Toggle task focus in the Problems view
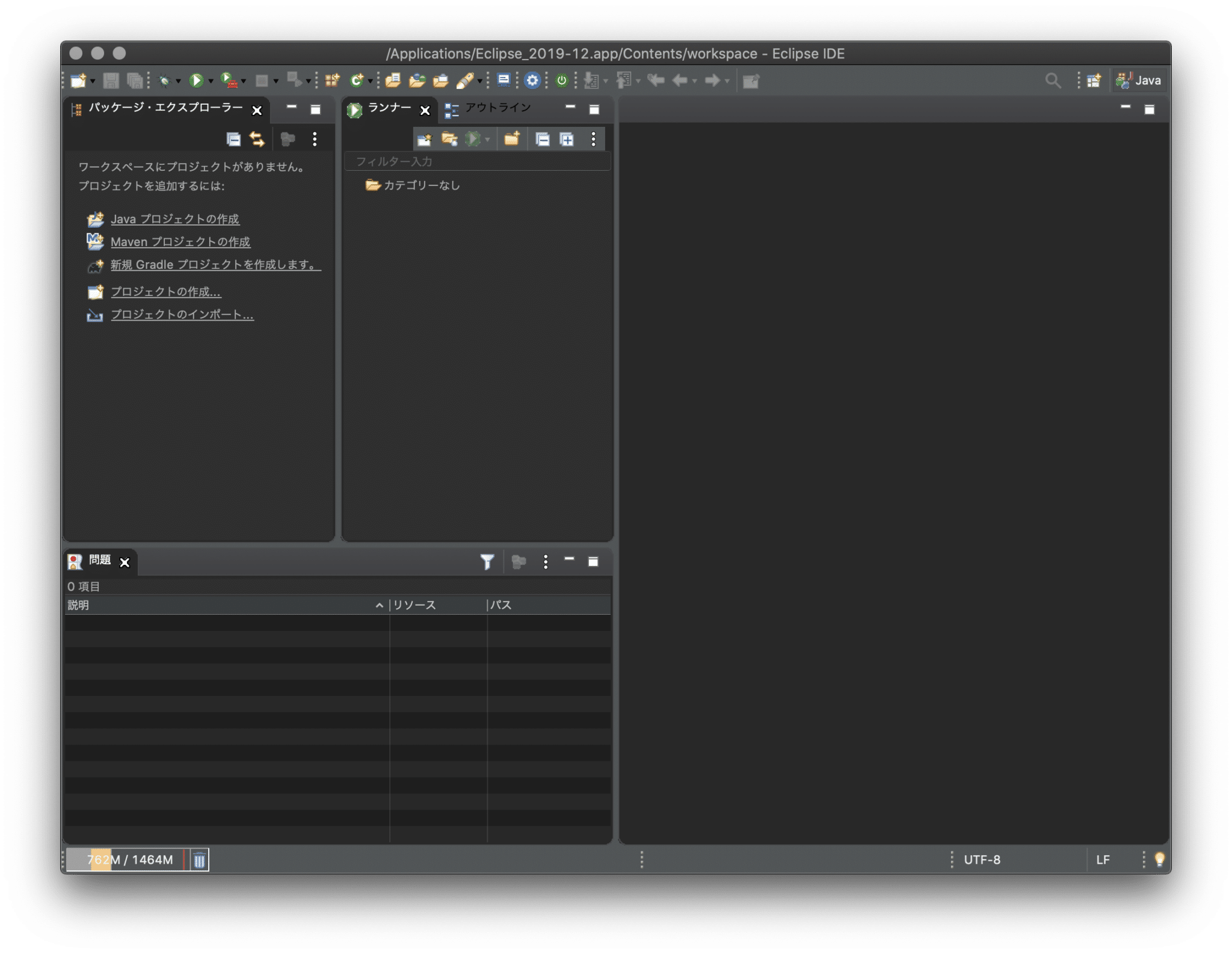This screenshot has height=954, width=1232. tap(519, 562)
